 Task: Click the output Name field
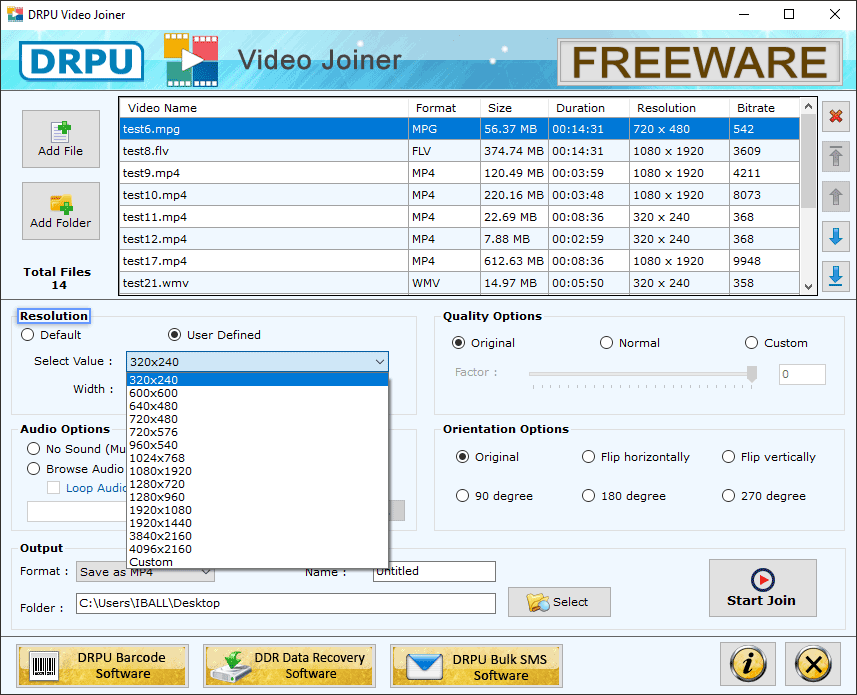435,571
